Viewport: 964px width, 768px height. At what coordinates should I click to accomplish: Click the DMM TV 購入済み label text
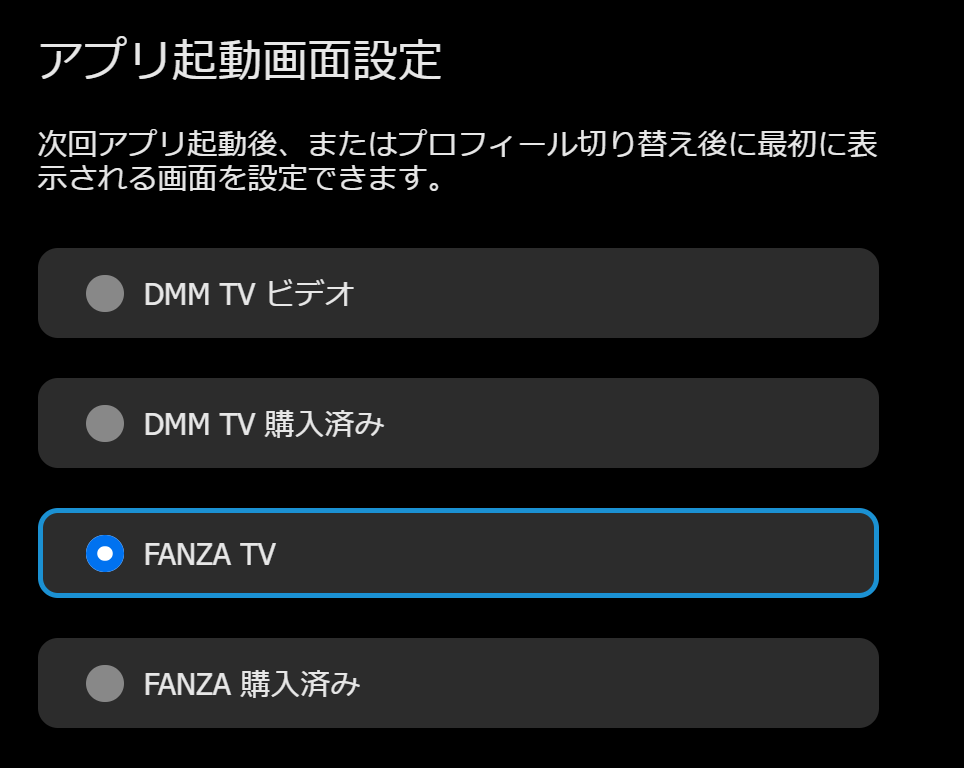coord(264,424)
